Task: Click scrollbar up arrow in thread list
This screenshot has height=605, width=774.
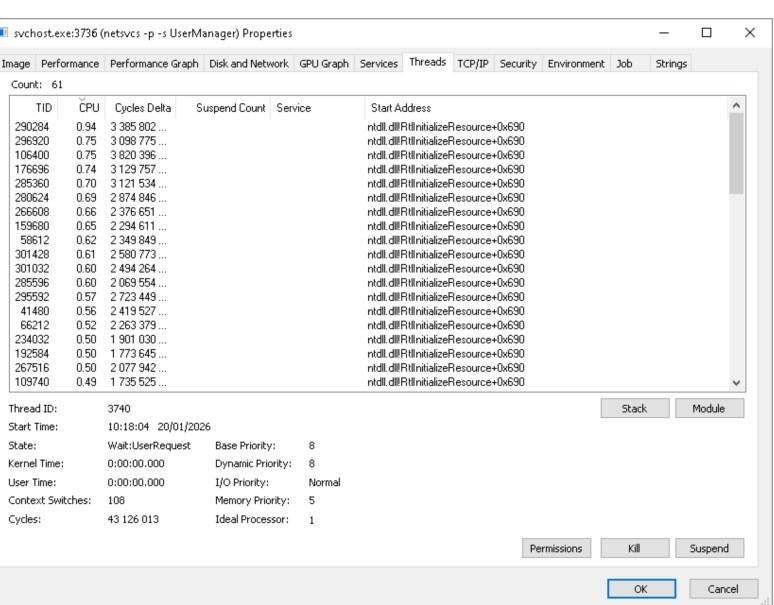Action: [x=736, y=105]
